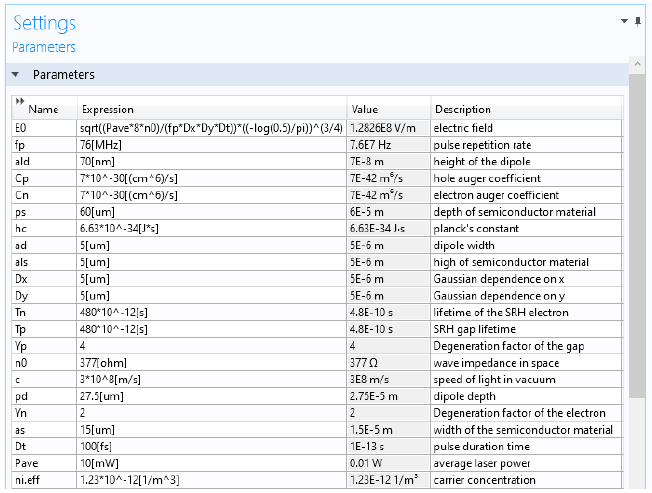652x493 pixels.
Task: Click the double-arrow icon in the Name header
Action: pyautogui.click(x=19, y=101)
